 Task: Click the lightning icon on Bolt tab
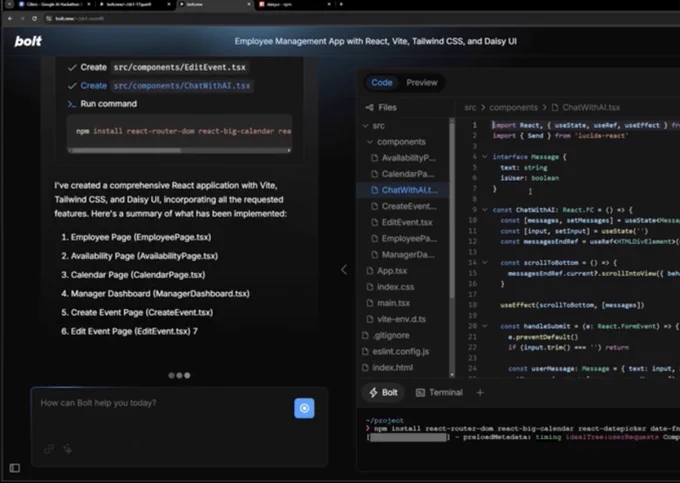373,392
